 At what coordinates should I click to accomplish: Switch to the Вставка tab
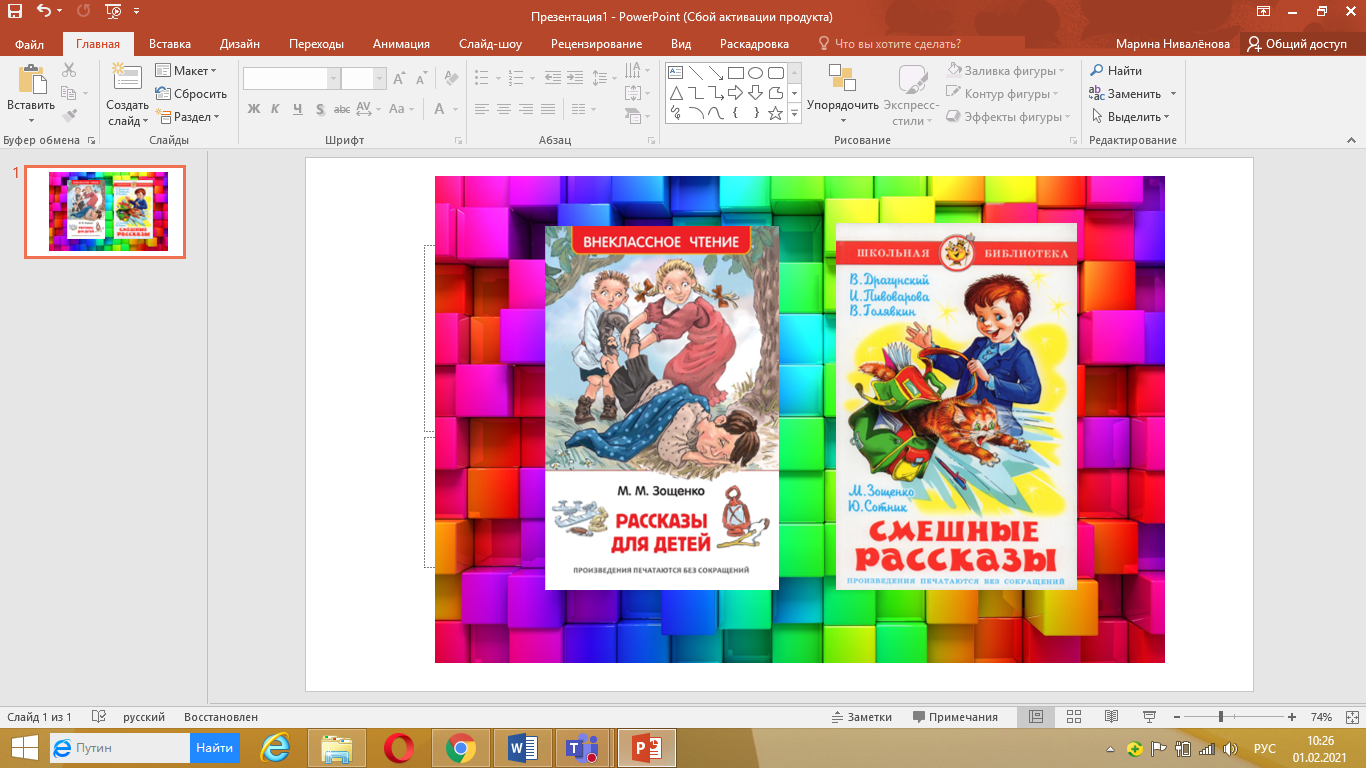(170, 44)
